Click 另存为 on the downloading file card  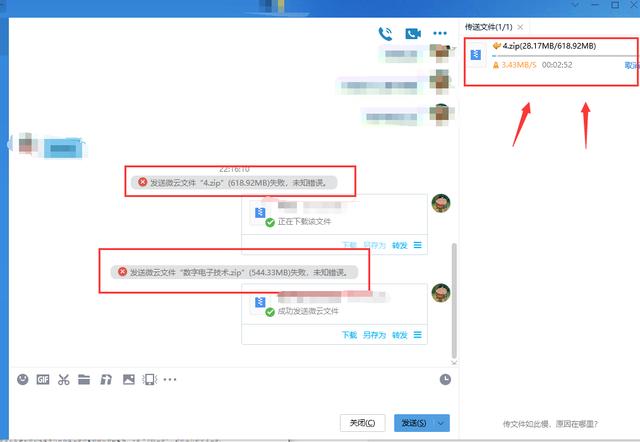tap(374, 245)
